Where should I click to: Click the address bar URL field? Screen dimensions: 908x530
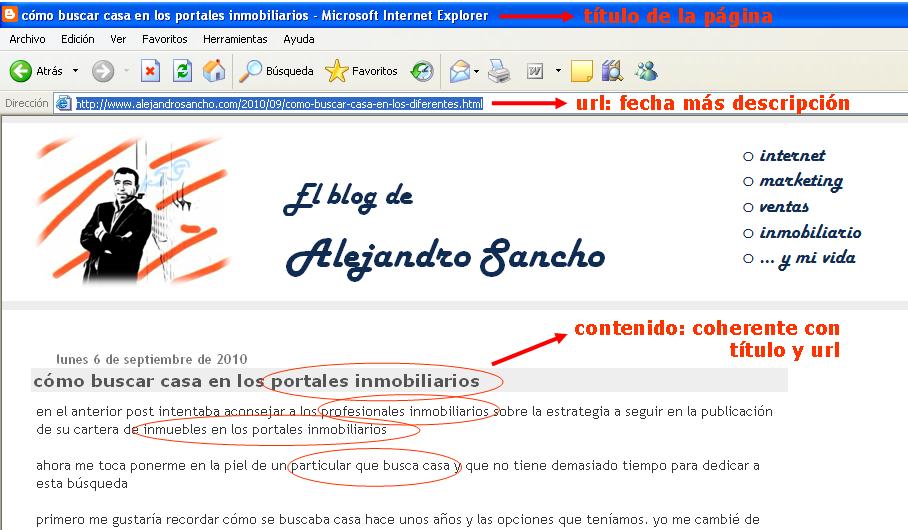pyautogui.click(x=481, y=104)
